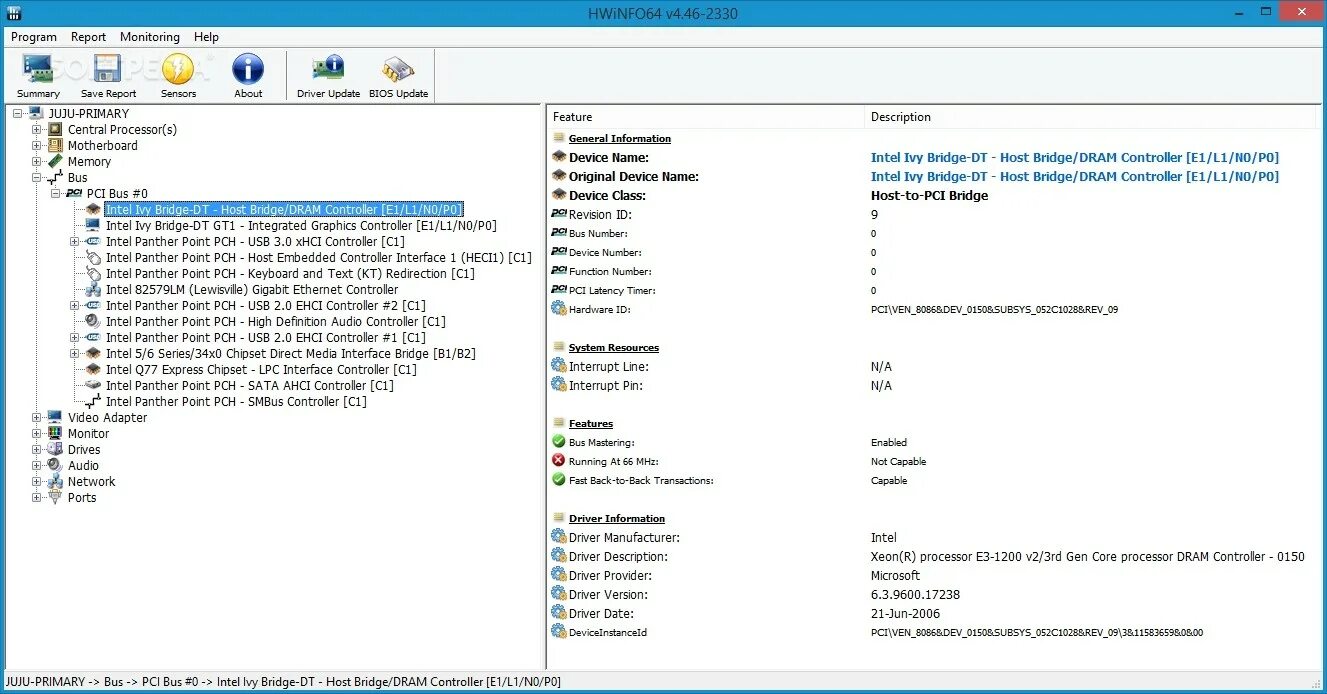
Task: Click the Driver Version 6.3.9600.17238 value
Action: (x=915, y=595)
